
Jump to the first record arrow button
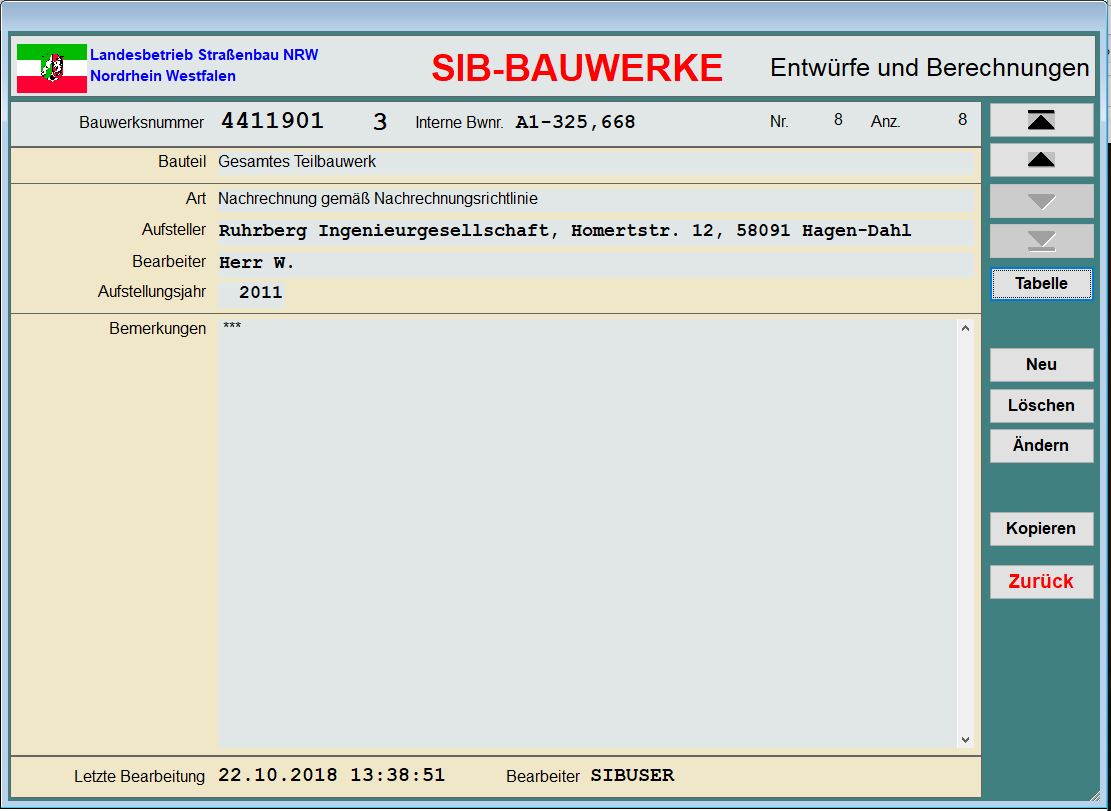point(1041,120)
